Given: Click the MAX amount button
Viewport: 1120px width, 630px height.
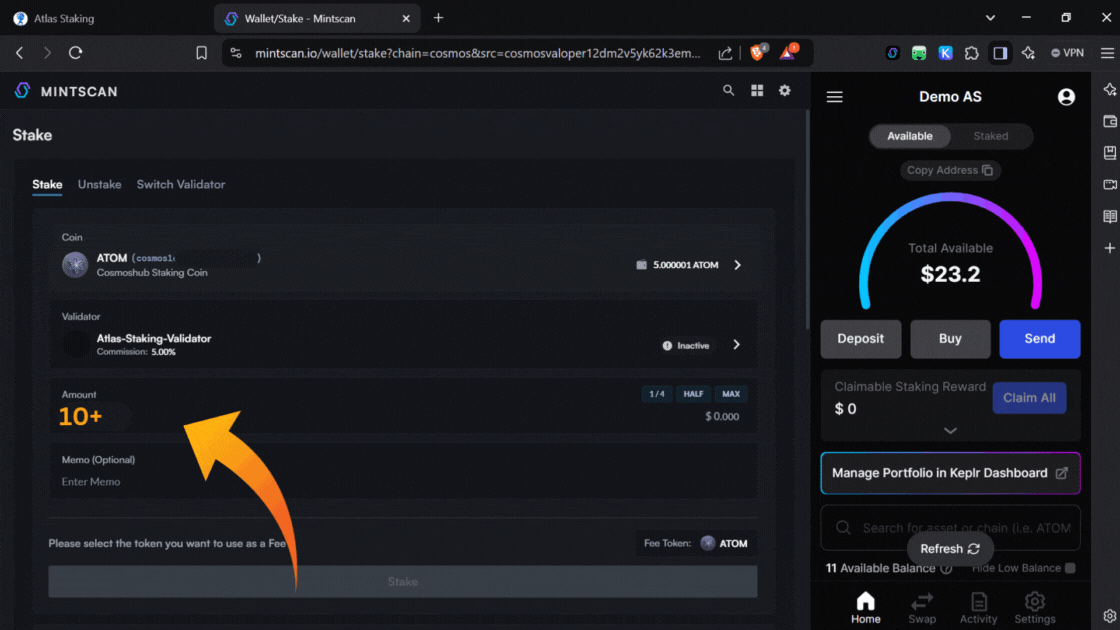Looking at the screenshot, I should pos(731,394).
